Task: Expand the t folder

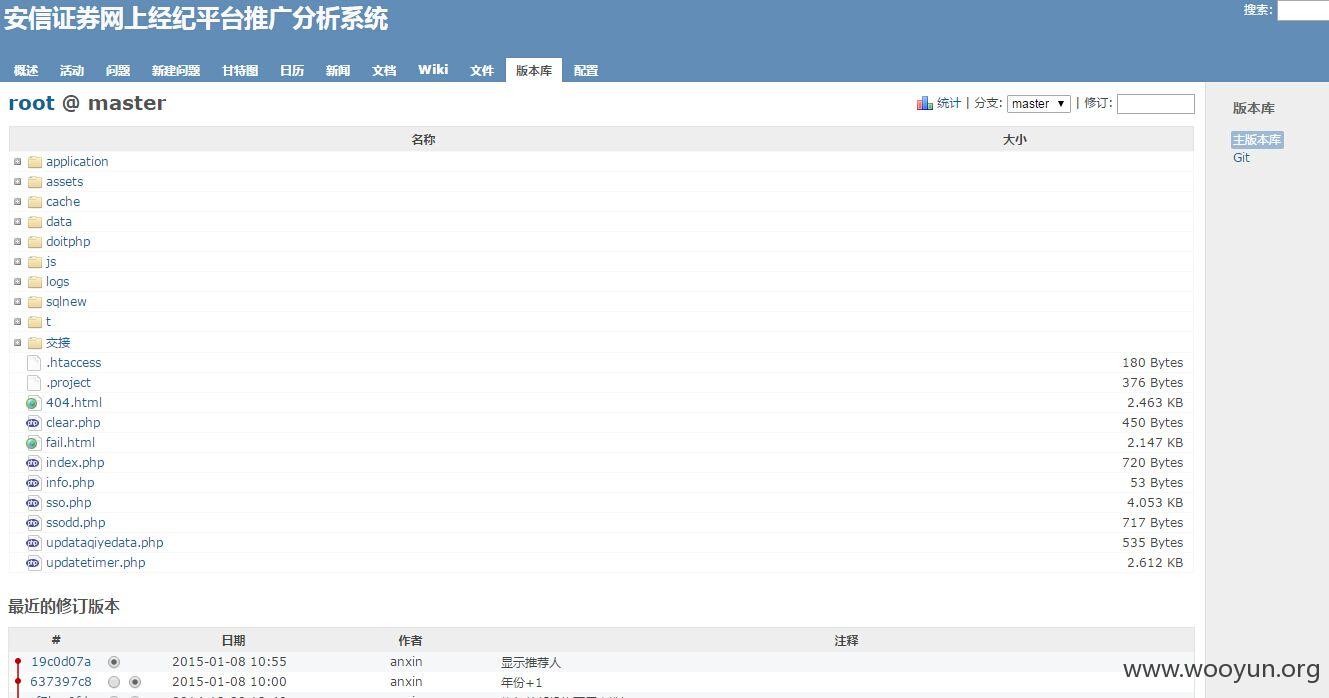Action: click(x=17, y=321)
